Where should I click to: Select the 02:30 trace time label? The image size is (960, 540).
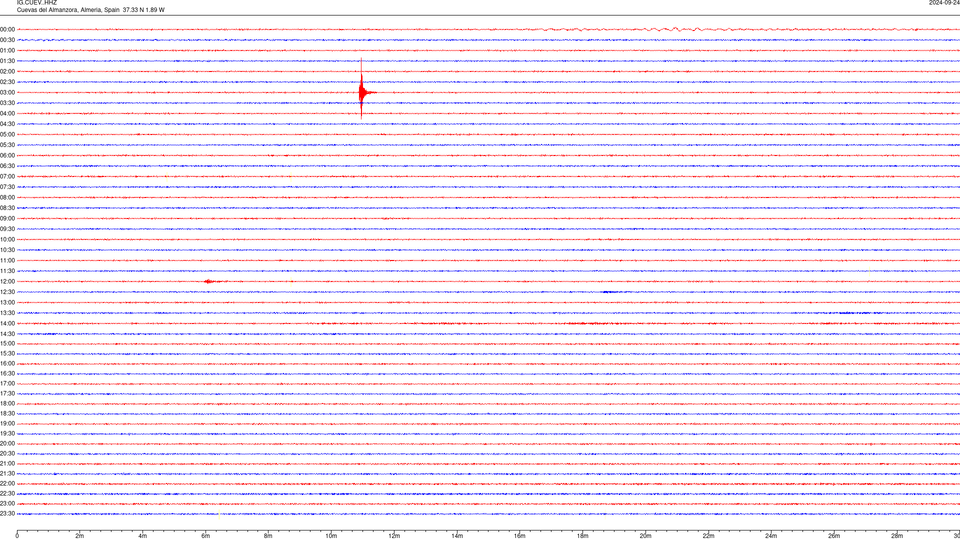click(x=7, y=82)
